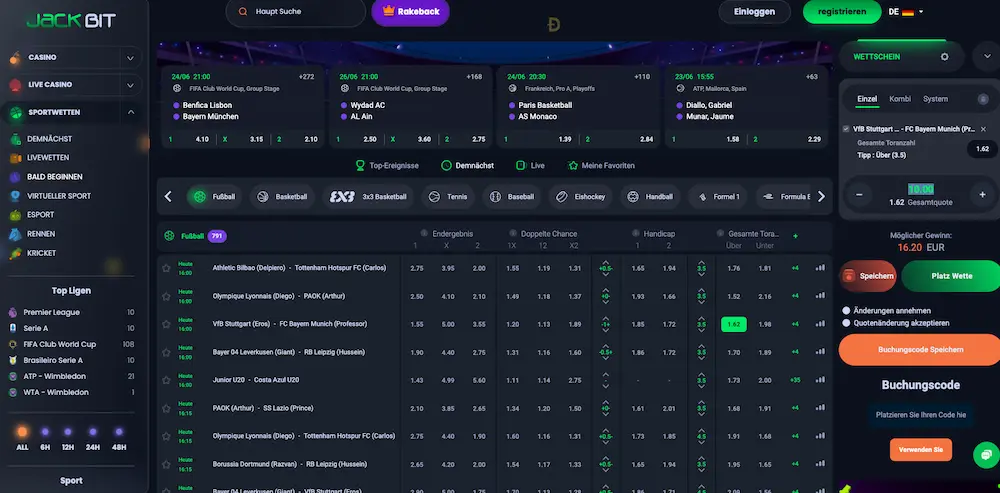The width and height of the screenshot is (1000, 493).
Task: Select the Formel 1 sport chip
Action: 718,196
